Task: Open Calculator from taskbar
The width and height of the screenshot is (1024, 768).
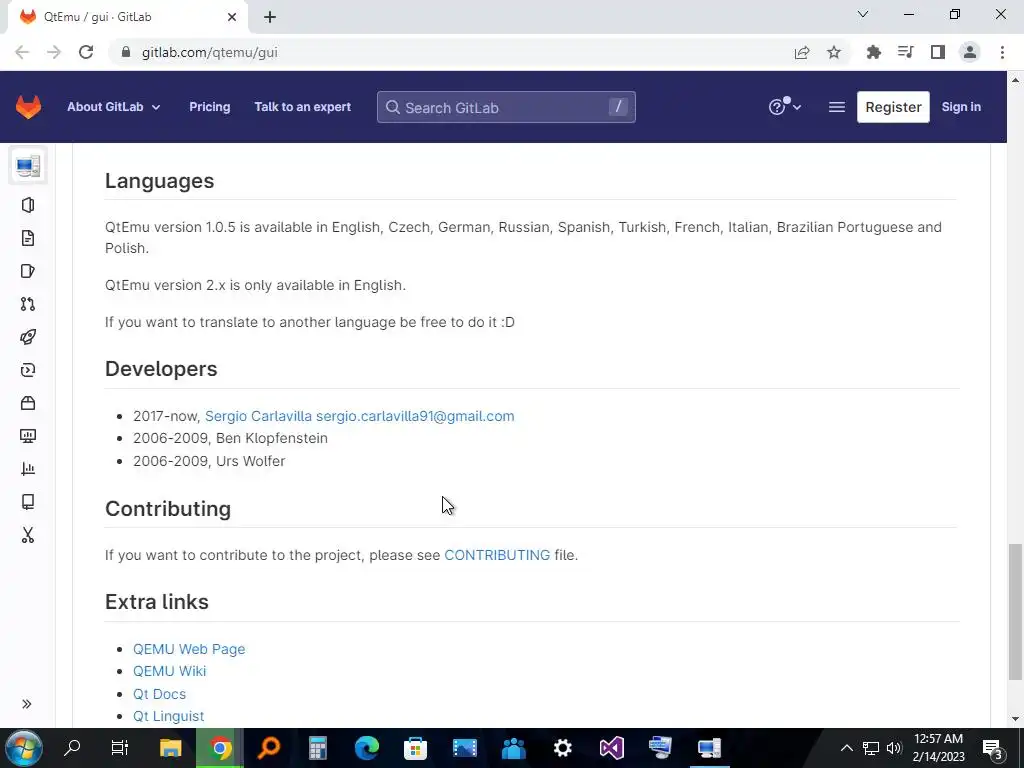Action: (317, 748)
